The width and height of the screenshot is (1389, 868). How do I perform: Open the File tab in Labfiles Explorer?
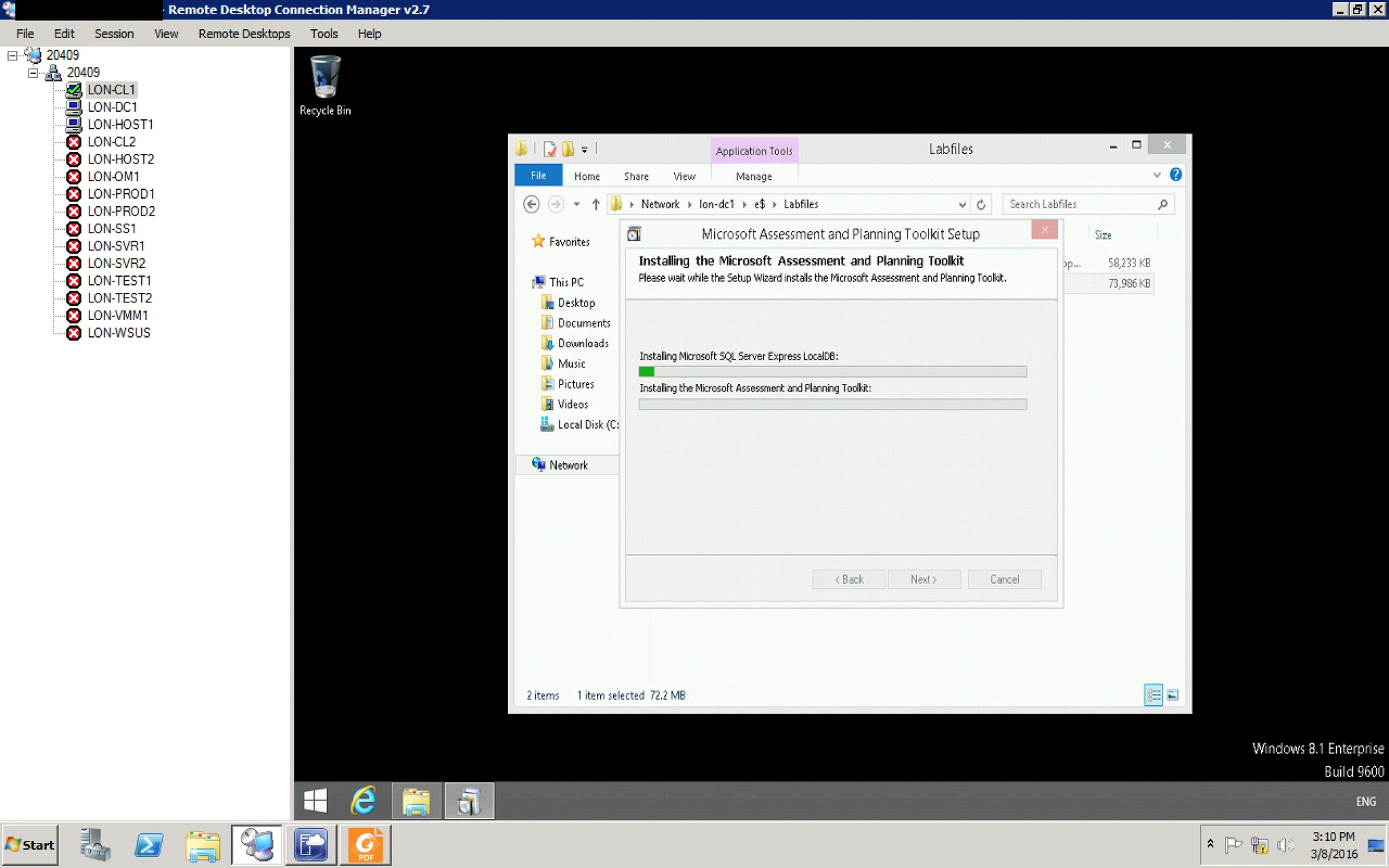coord(539,176)
